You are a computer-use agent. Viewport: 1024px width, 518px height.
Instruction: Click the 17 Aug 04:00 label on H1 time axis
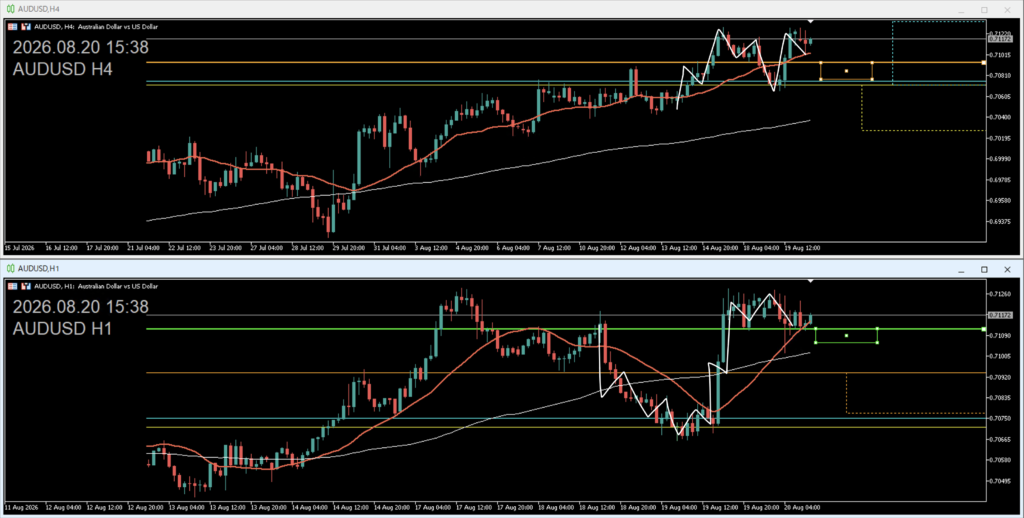point(434,507)
